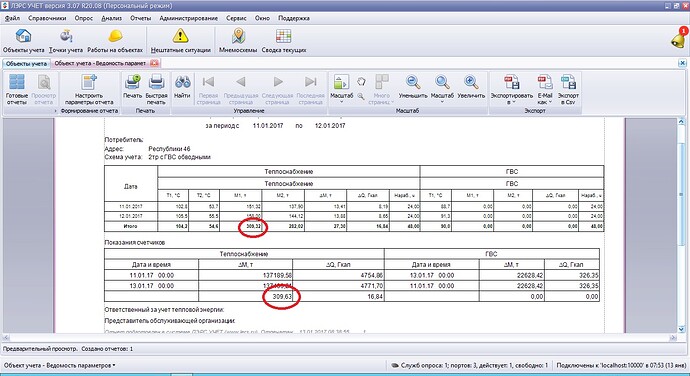Click the Экспорт в Csv button
Viewport: 690px width, 376px height.
tap(568, 90)
